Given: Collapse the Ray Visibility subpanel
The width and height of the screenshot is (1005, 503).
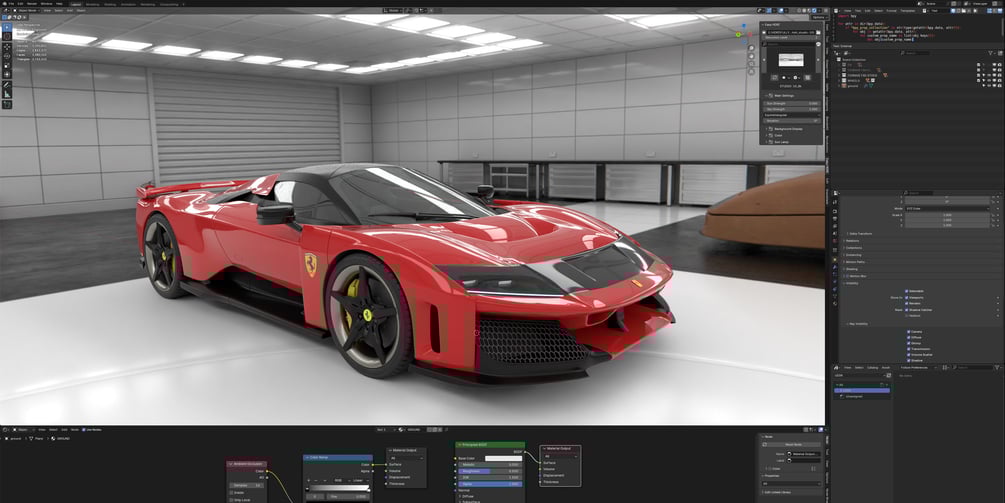Looking at the screenshot, I should [x=857, y=324].
